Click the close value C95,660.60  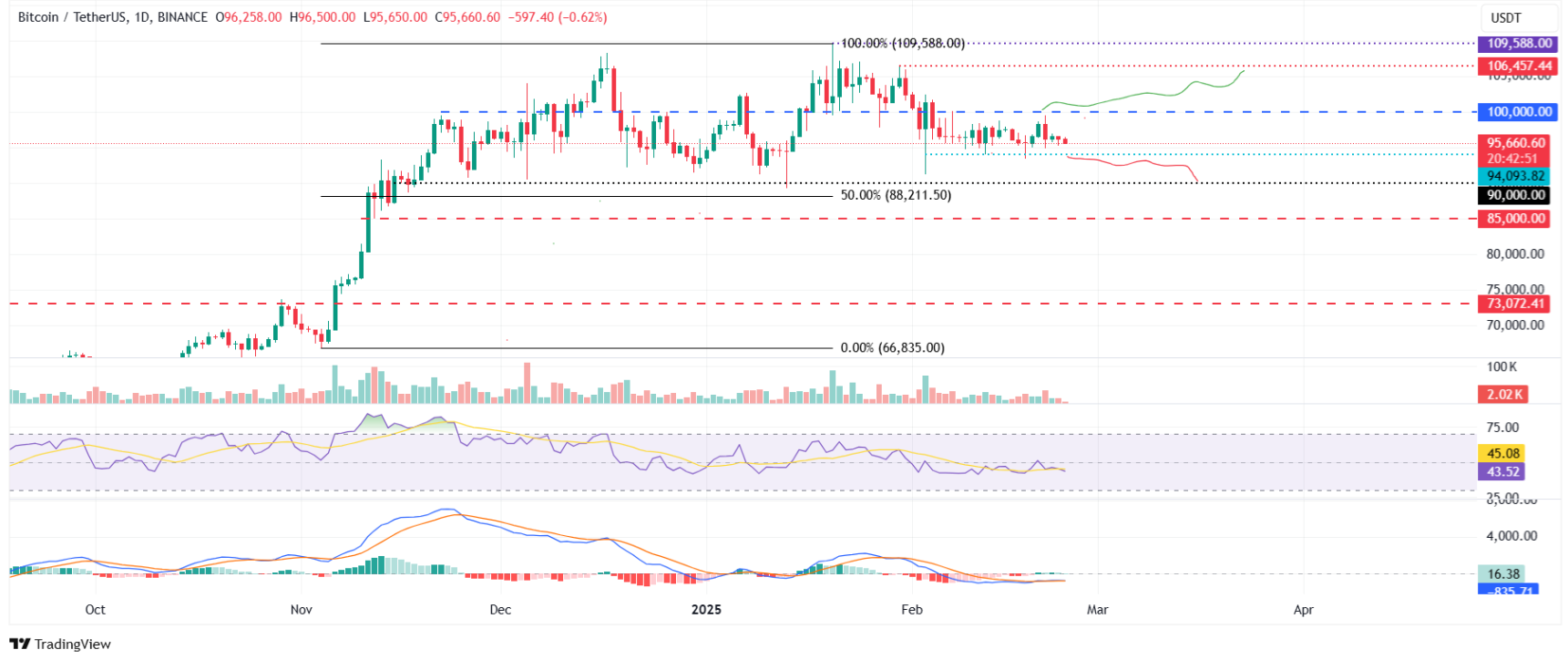click(467, 17)
